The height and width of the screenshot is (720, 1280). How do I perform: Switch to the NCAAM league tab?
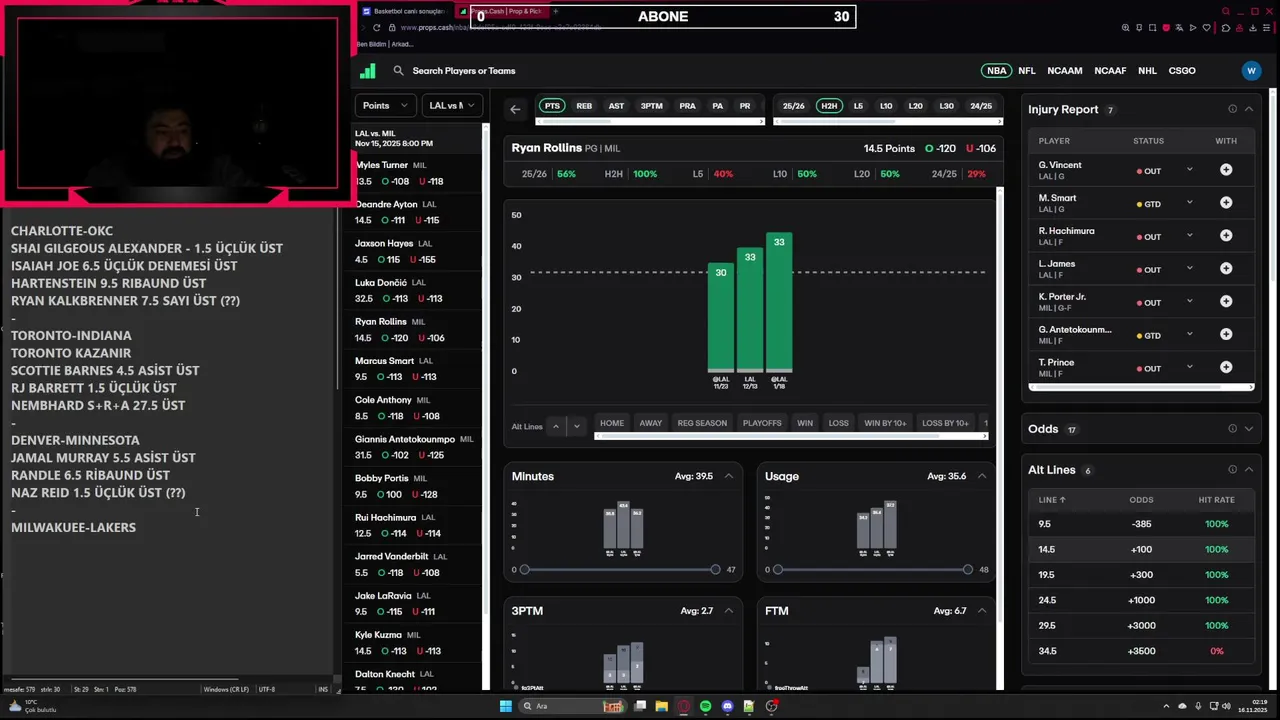1065,71
